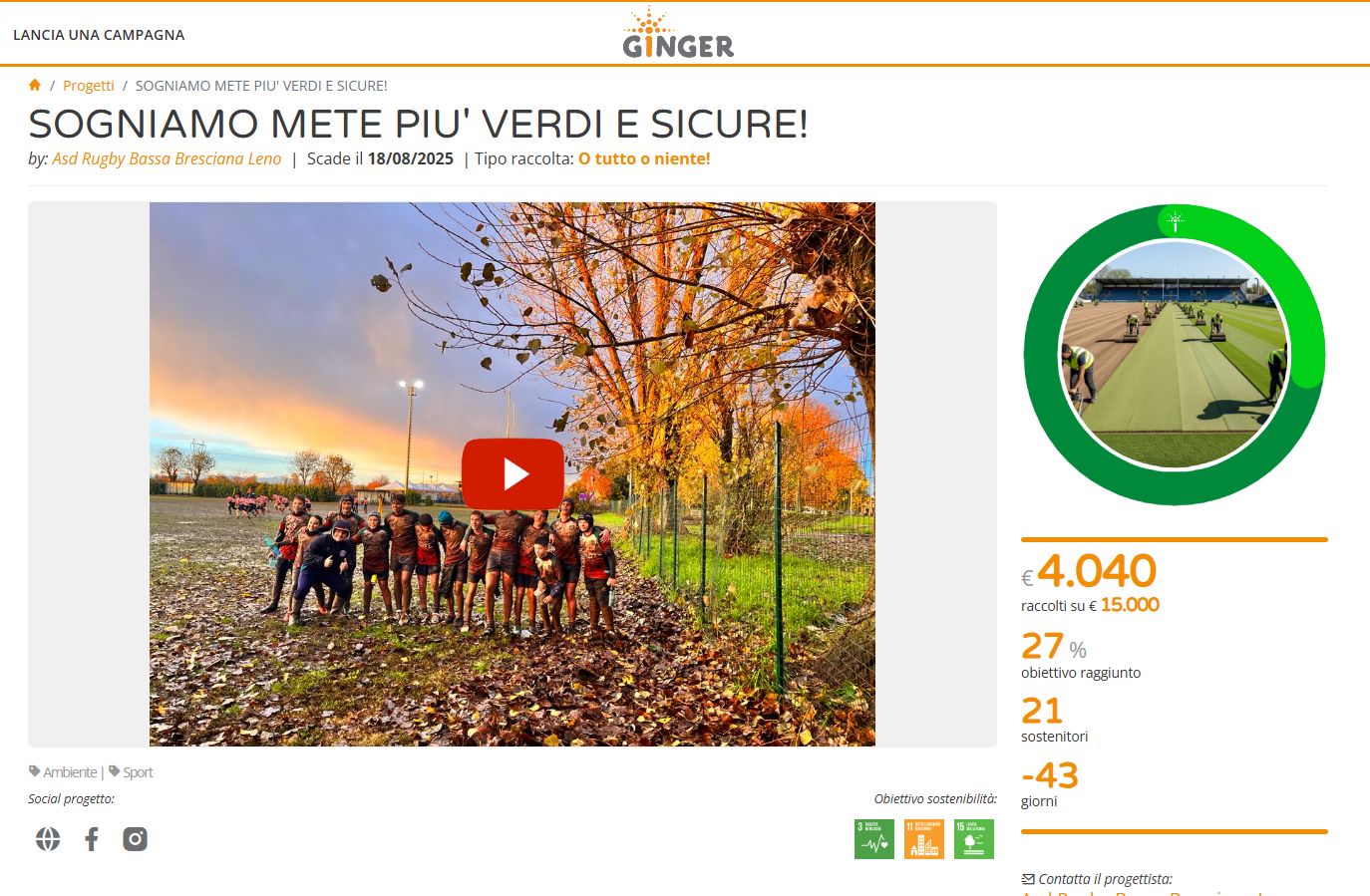Screen dimensions: 1370x896
Task: Click the envelope icon next to Contatta il progettista
Action: 1028,879
